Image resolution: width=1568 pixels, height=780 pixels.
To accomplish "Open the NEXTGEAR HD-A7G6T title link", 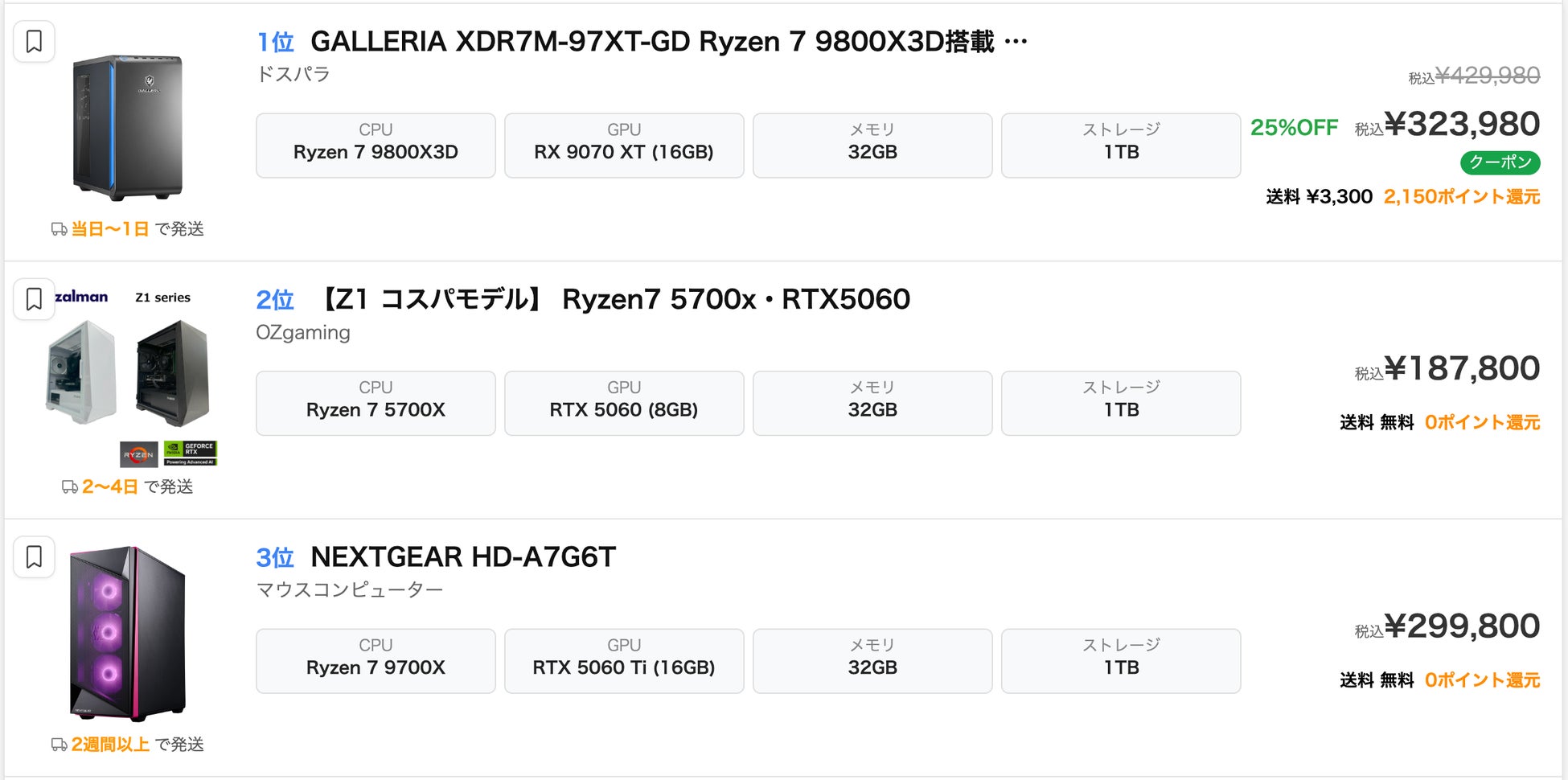I will (462, 556).
